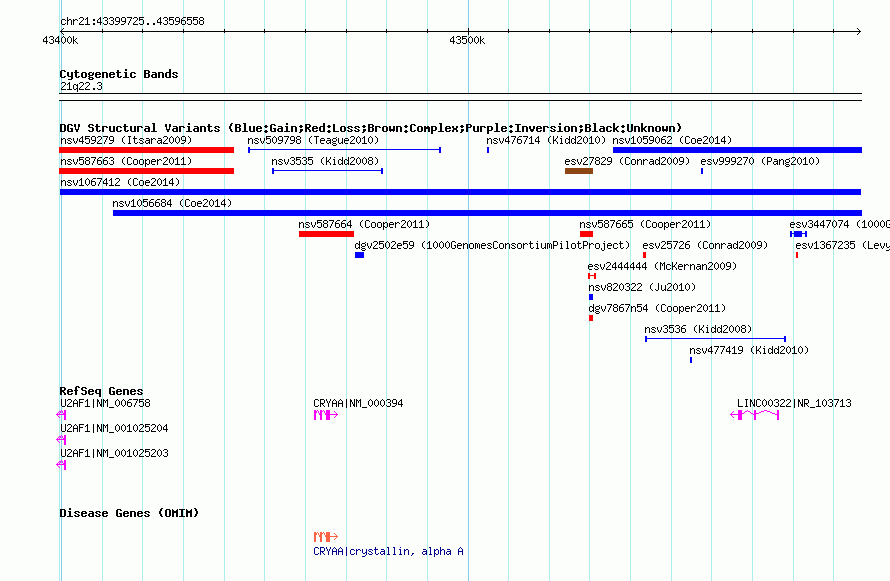Image resolution: width=890 pixels, height=581 pixels.
Task: Click the dgv2502e59 (1000GenomesConsortiumPilotProject) label
Action: 492,245
